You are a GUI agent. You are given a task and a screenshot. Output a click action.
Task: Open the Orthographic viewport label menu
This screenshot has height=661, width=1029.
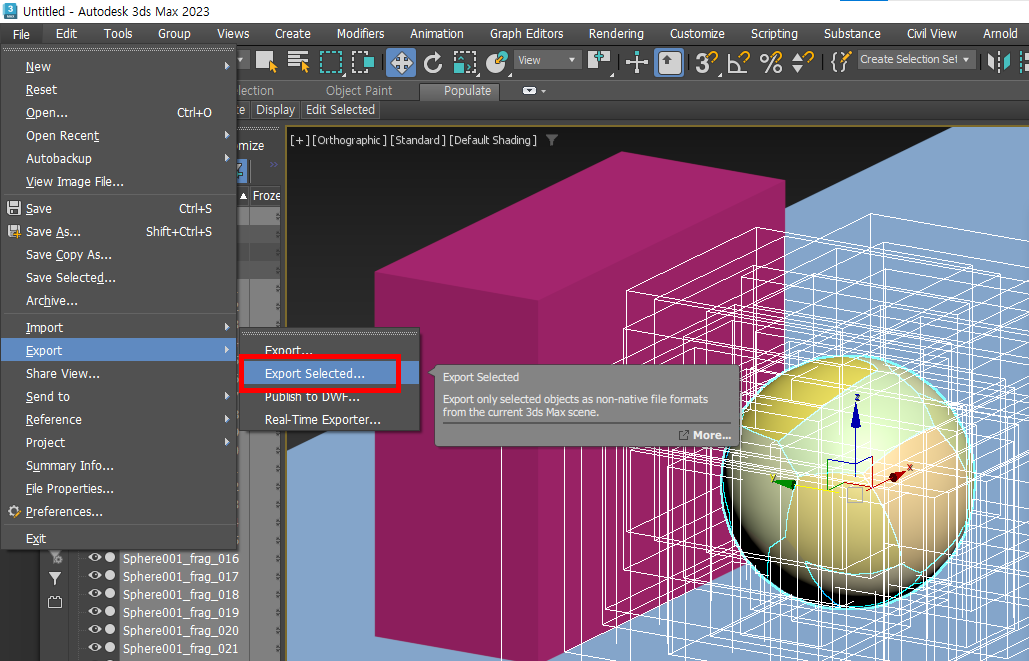350,140
